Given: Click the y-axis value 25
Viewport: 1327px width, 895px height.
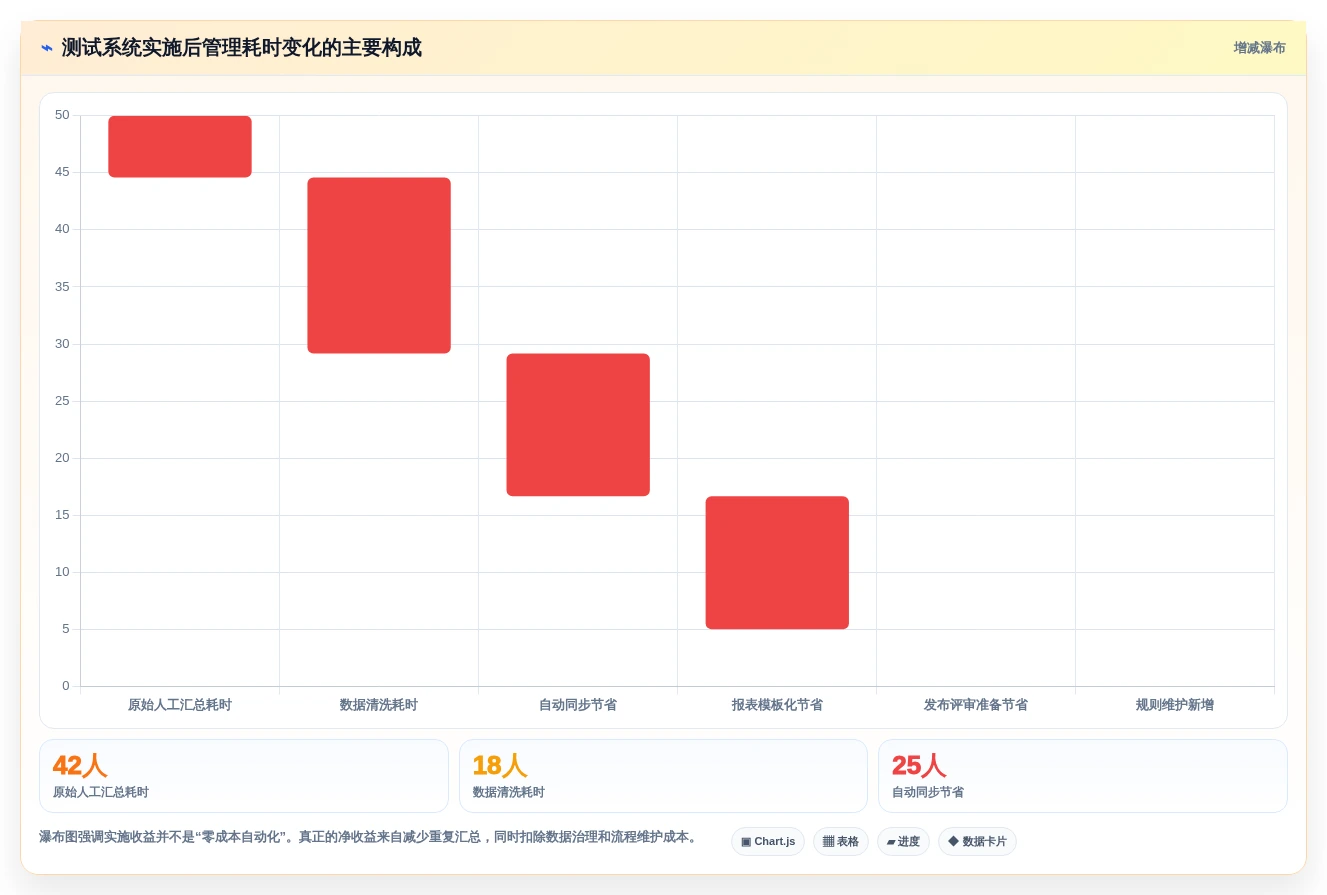Looking at the screenshot, I should pos(62,401).
